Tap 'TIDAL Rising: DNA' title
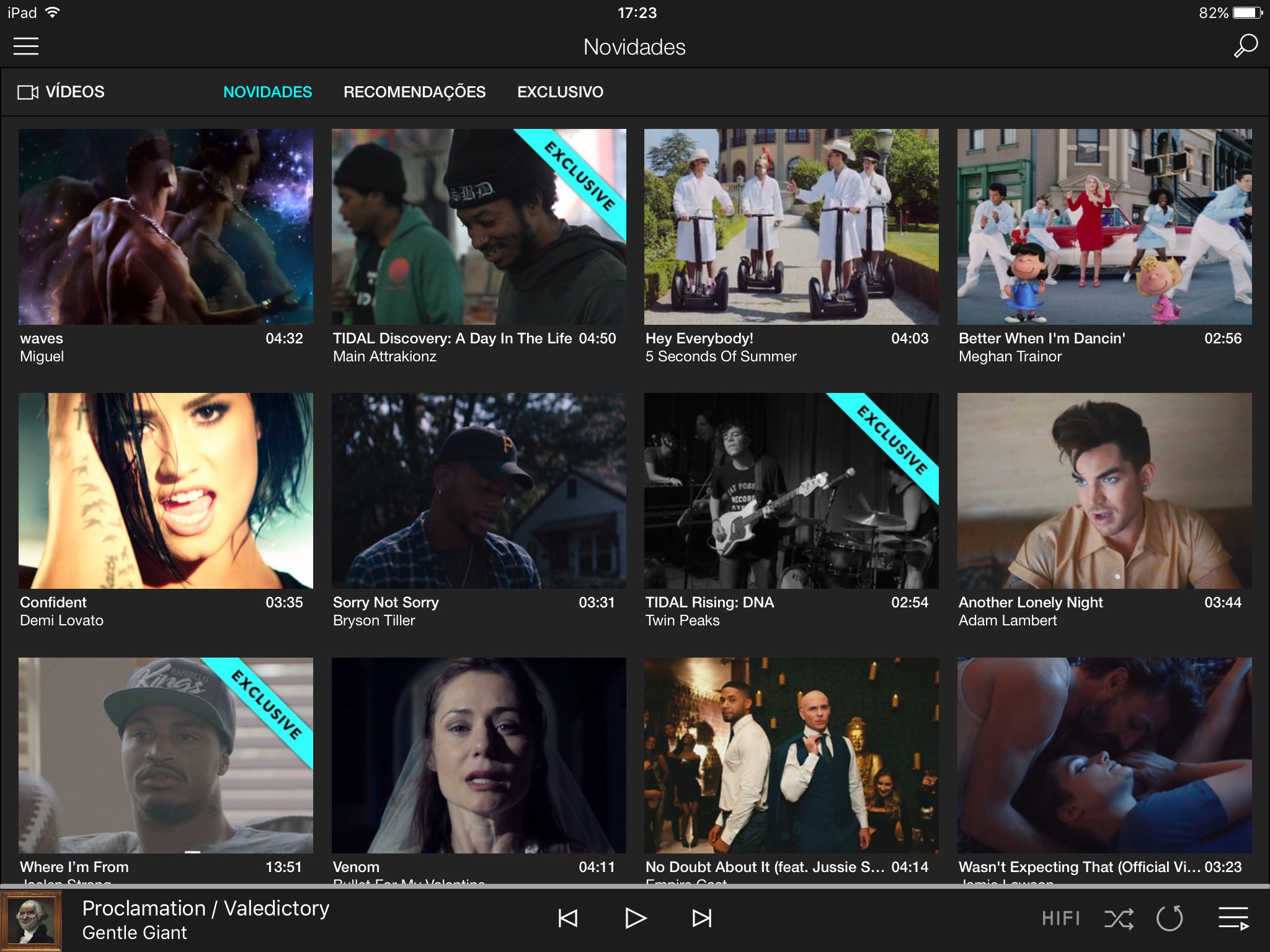Viewport: 1270px width, 952px height. coord(710,602)
